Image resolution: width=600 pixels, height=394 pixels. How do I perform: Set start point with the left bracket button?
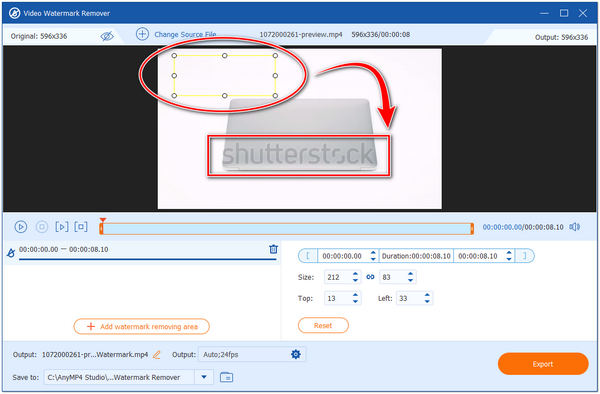tap(308, 256)
